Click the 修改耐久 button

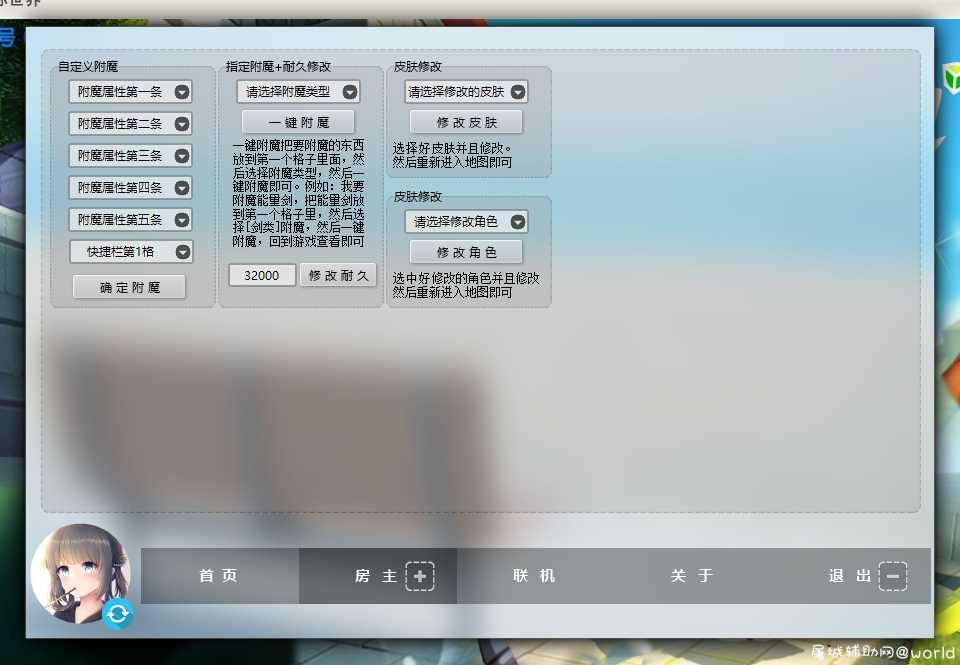click(x=338, y=276)
